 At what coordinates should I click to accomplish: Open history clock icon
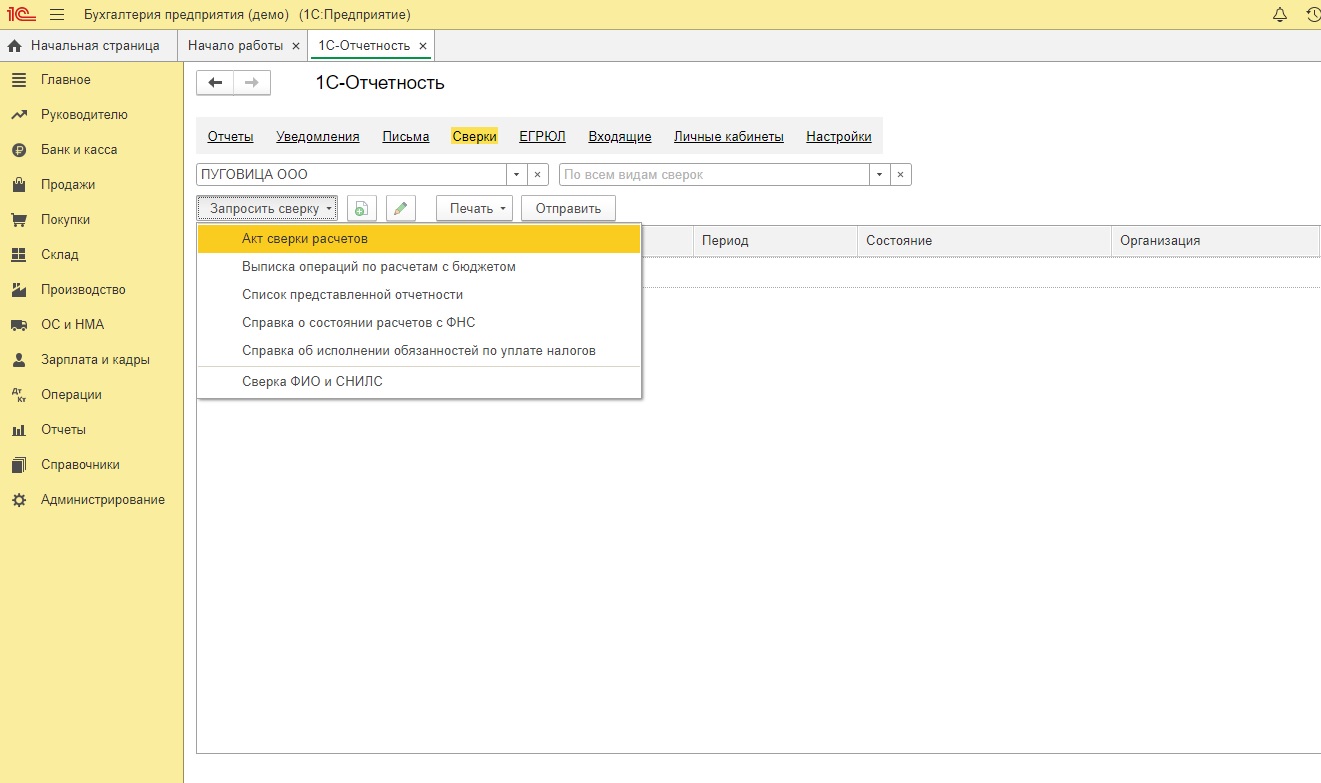point(1313,15)
